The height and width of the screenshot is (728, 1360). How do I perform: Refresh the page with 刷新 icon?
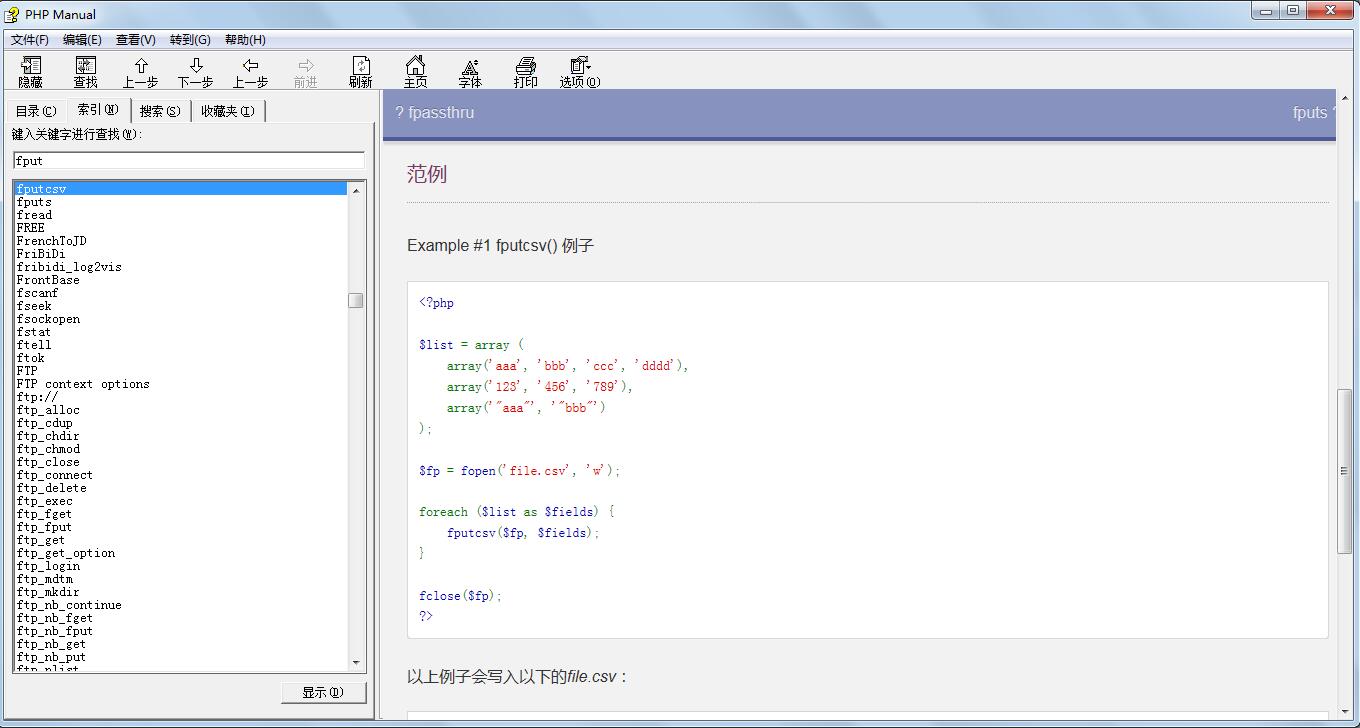tap(361, 72)
